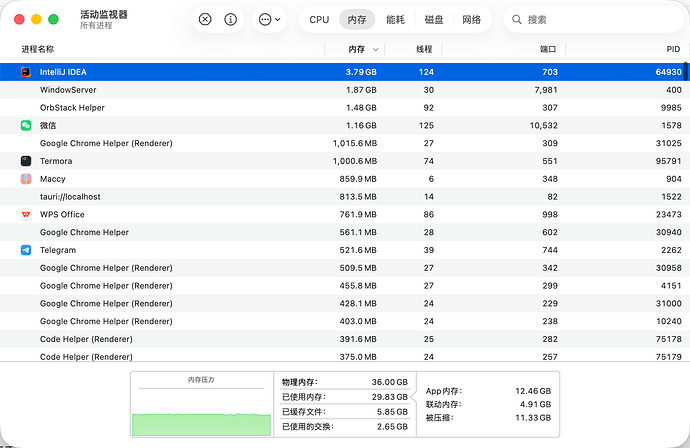Click the 联动内存 4.91 GB entry
Viewport: 690px width, 448px height.
(488, 404)
